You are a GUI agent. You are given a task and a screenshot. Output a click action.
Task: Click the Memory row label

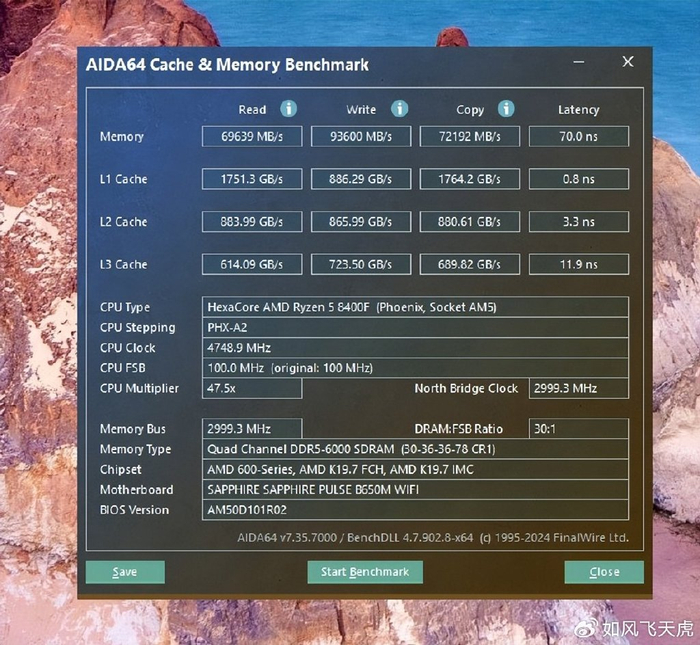click(x=122, y=137)
